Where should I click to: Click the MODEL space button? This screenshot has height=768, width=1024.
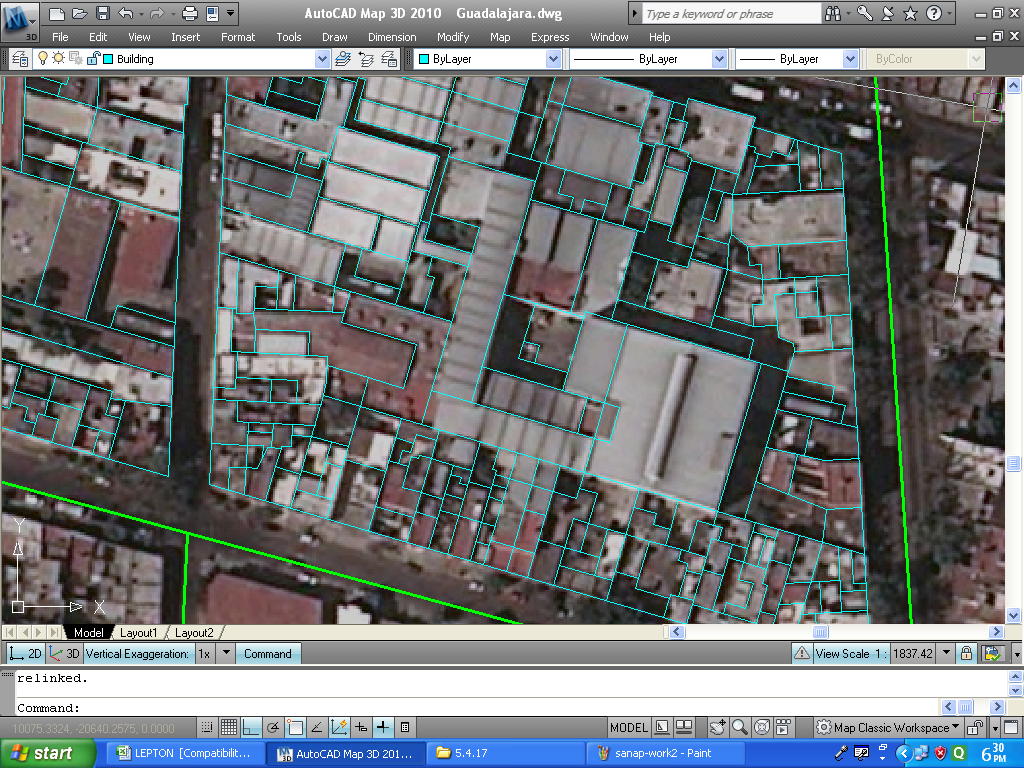point(628,728)
